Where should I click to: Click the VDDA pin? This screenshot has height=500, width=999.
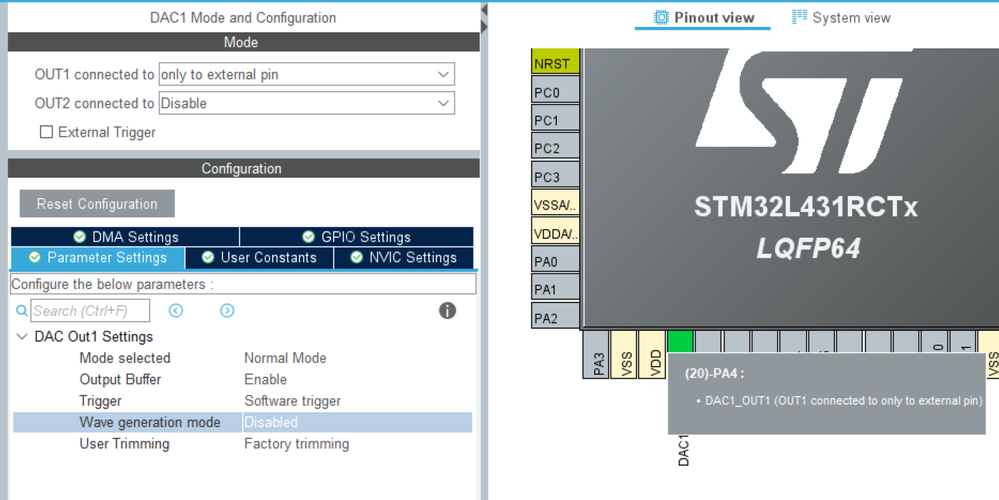coord(556,231)
